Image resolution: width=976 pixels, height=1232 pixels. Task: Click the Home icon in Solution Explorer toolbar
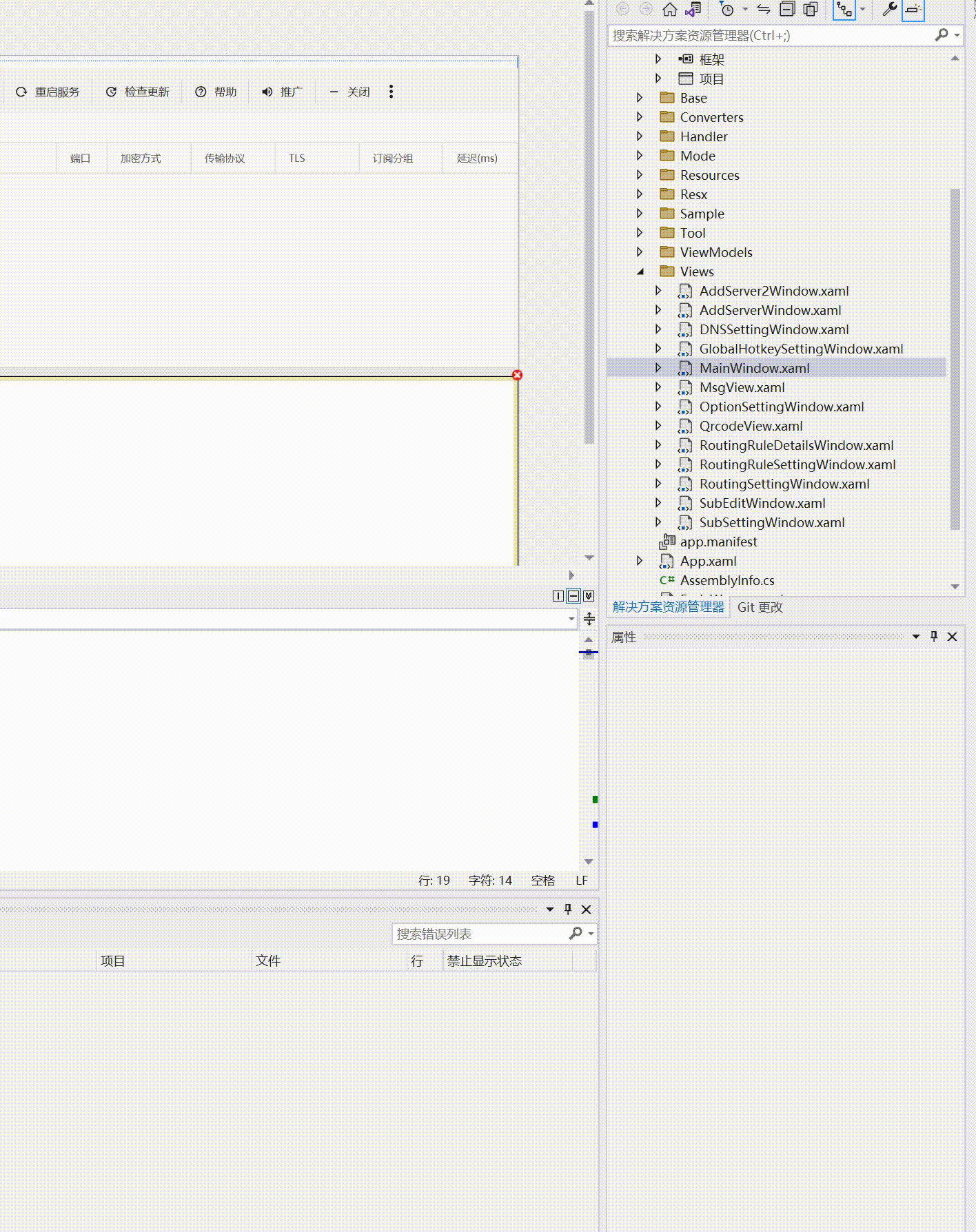click(x=669, y=9)
